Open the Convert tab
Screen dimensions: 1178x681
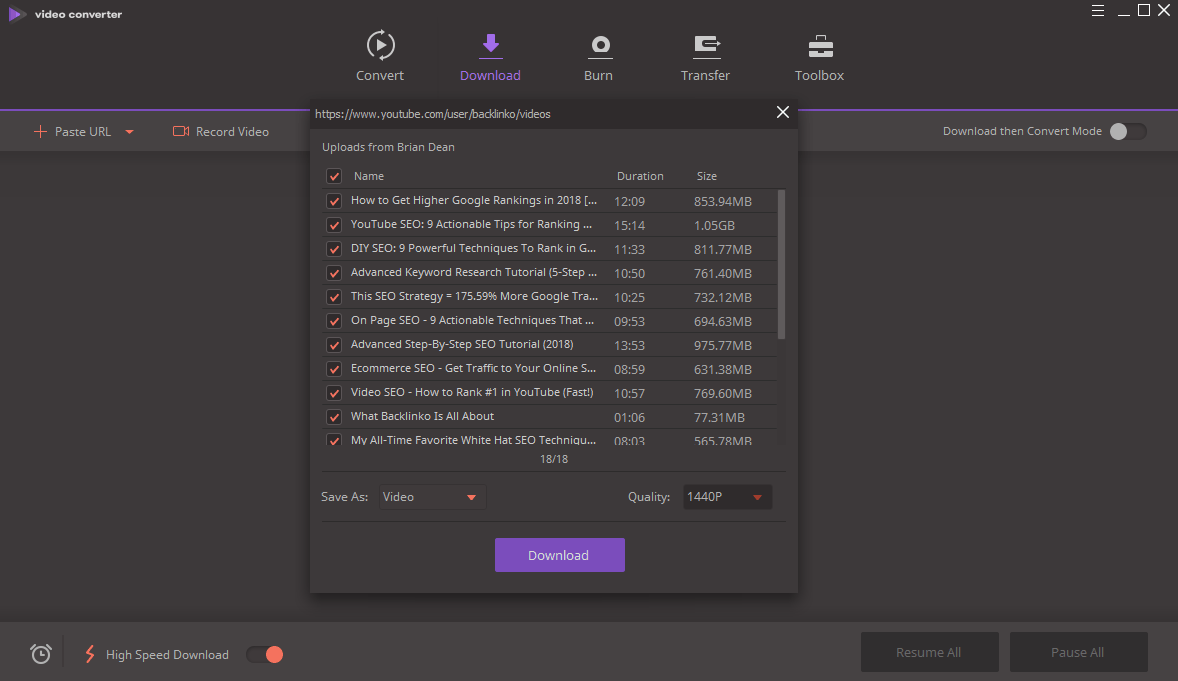click(x=380, y=57)
